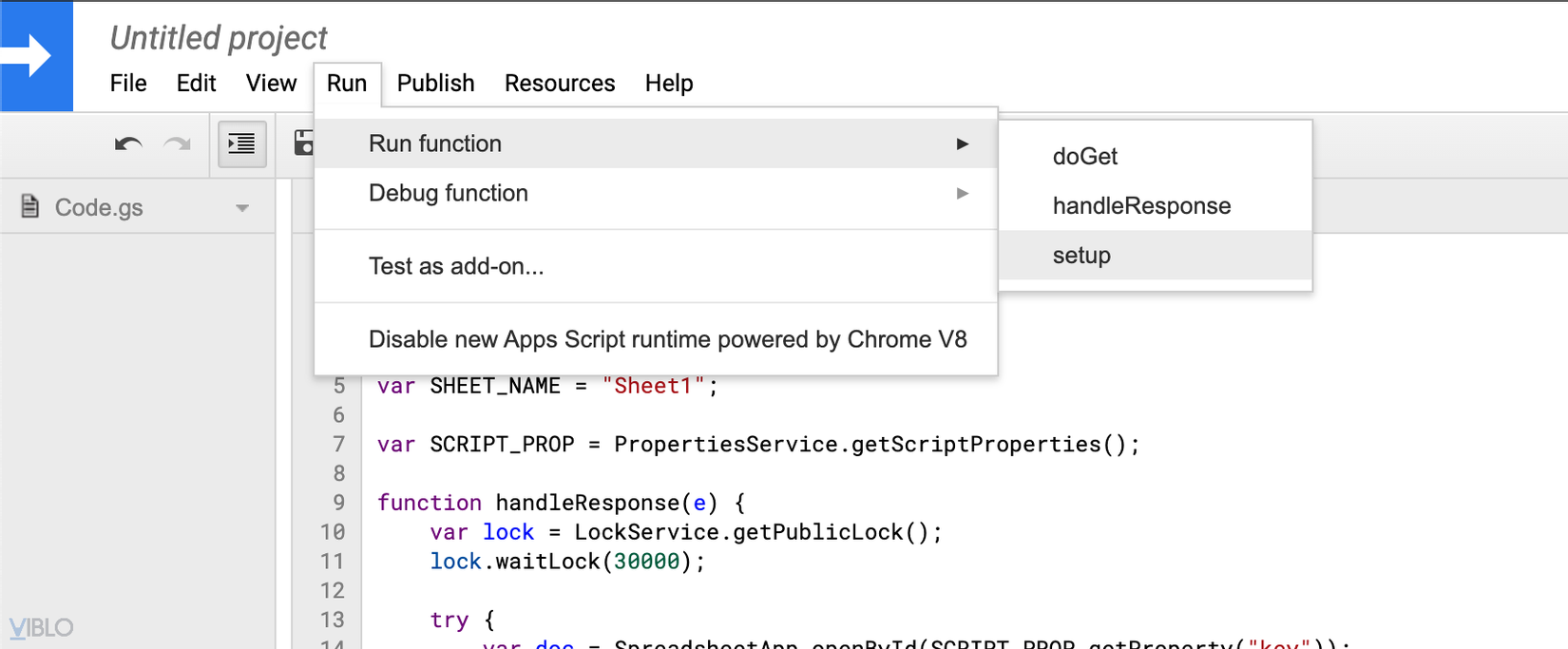1568x649 pixels.
Task: Toggle the indent formatting toolbar button
Action: pos(241,144)
